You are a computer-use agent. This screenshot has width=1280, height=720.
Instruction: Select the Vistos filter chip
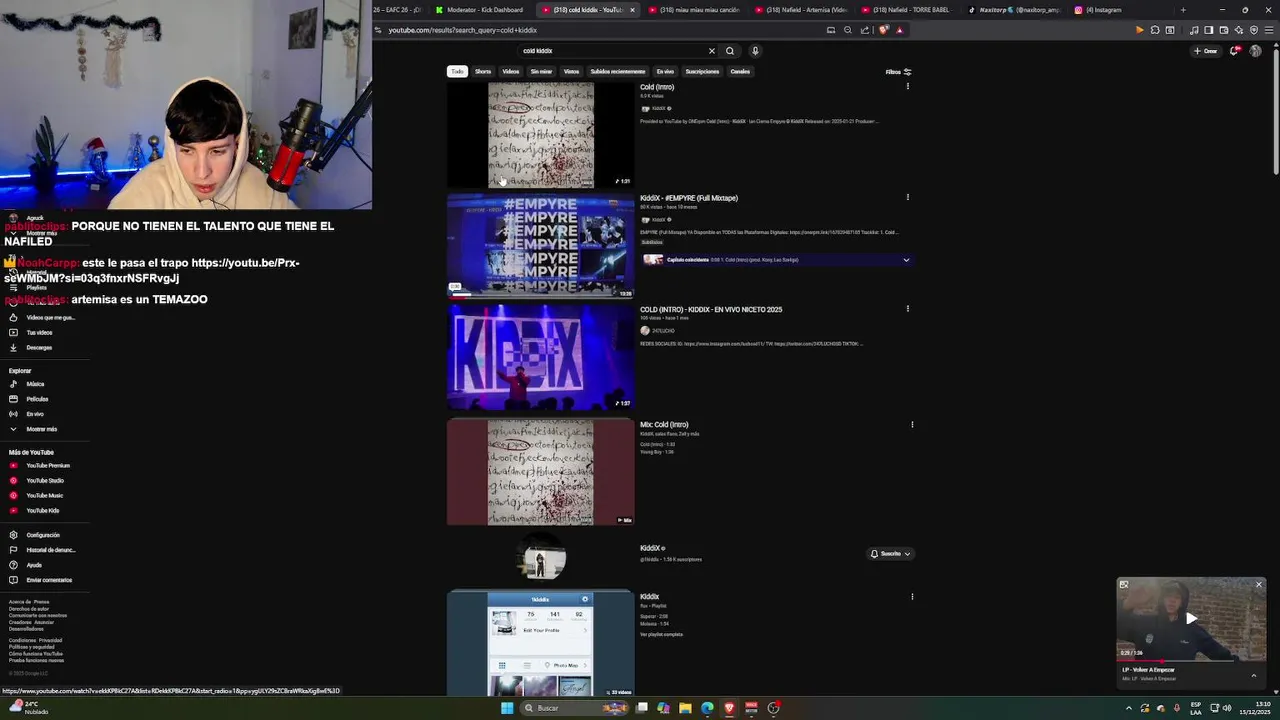pyautogui.click(x=571, y=72)
